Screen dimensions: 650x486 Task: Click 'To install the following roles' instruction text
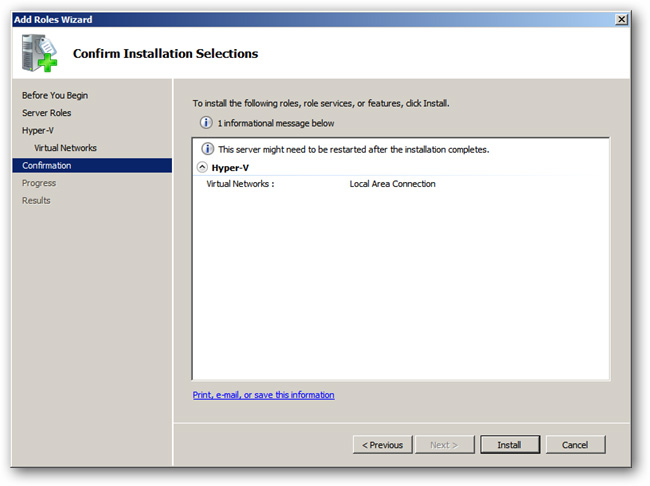[x=321, y=103]
